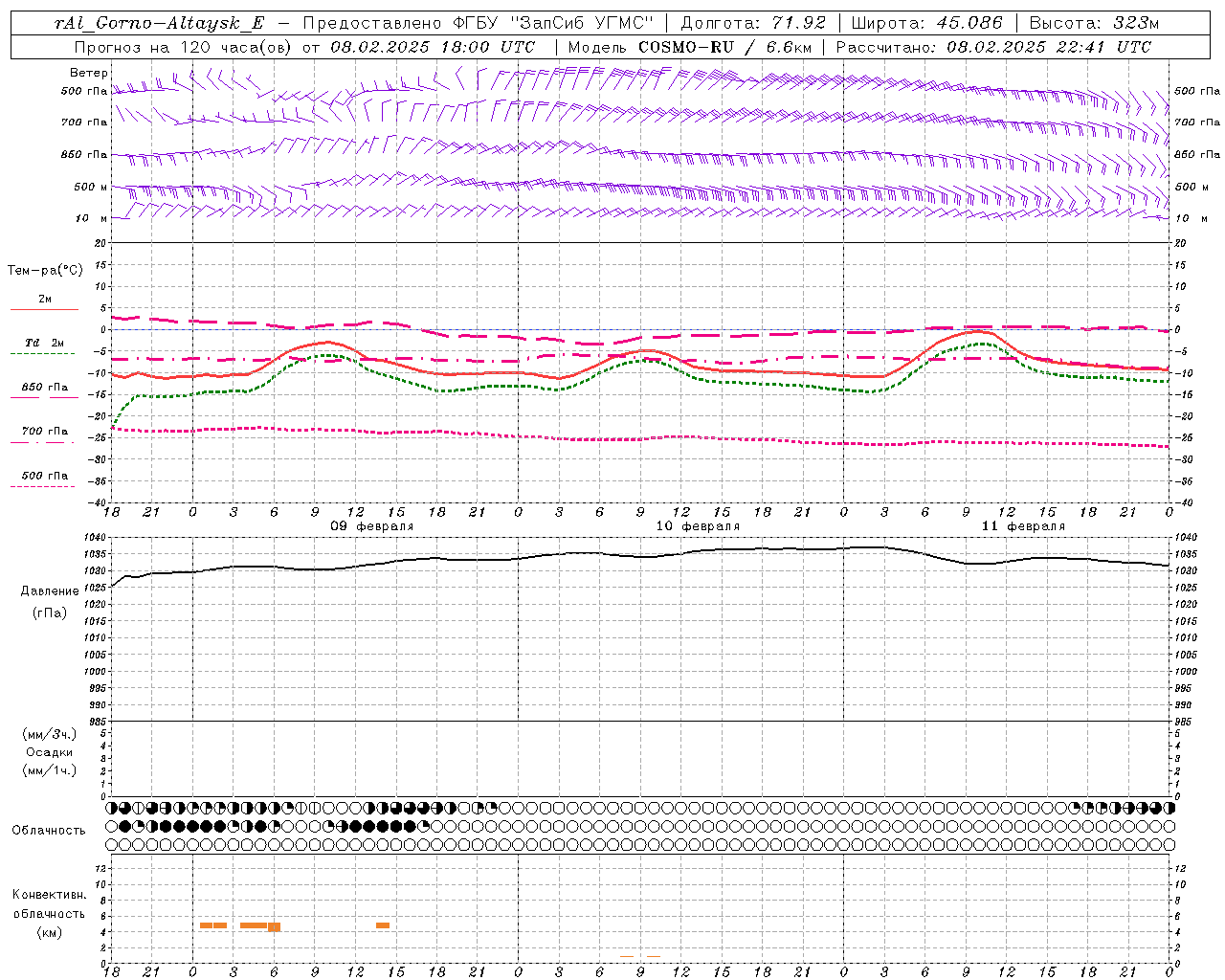Click the dashed line sample under 500 гПа legend
The image size is (1225, 980).
(42, 486)
